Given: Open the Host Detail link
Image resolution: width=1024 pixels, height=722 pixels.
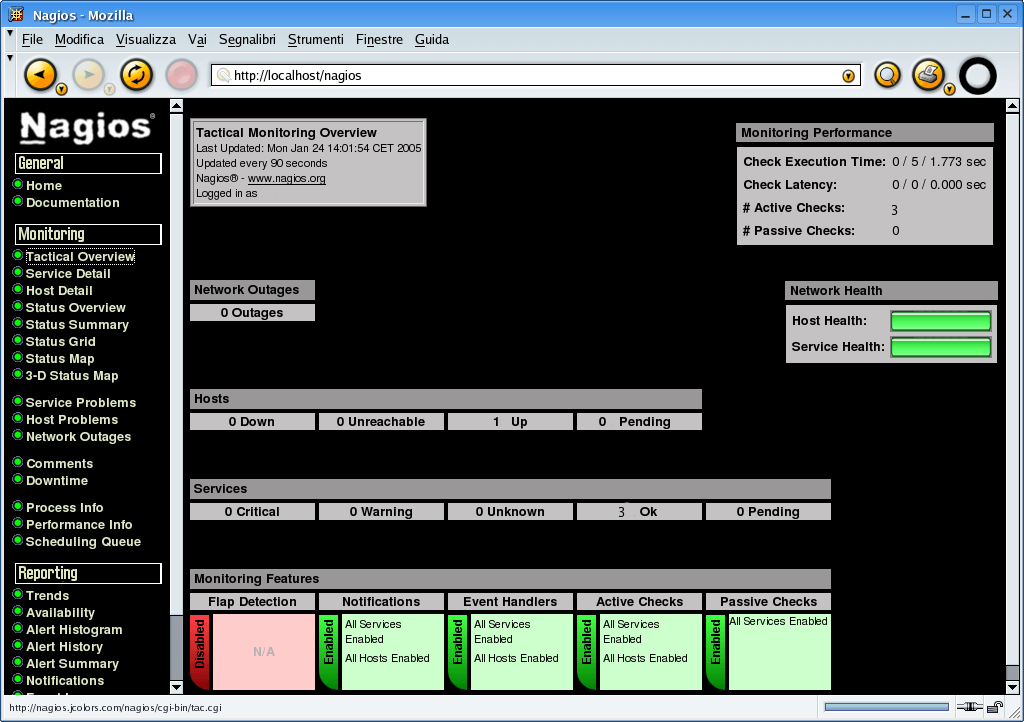Looking at the screenshot, I should pos(59,290).
